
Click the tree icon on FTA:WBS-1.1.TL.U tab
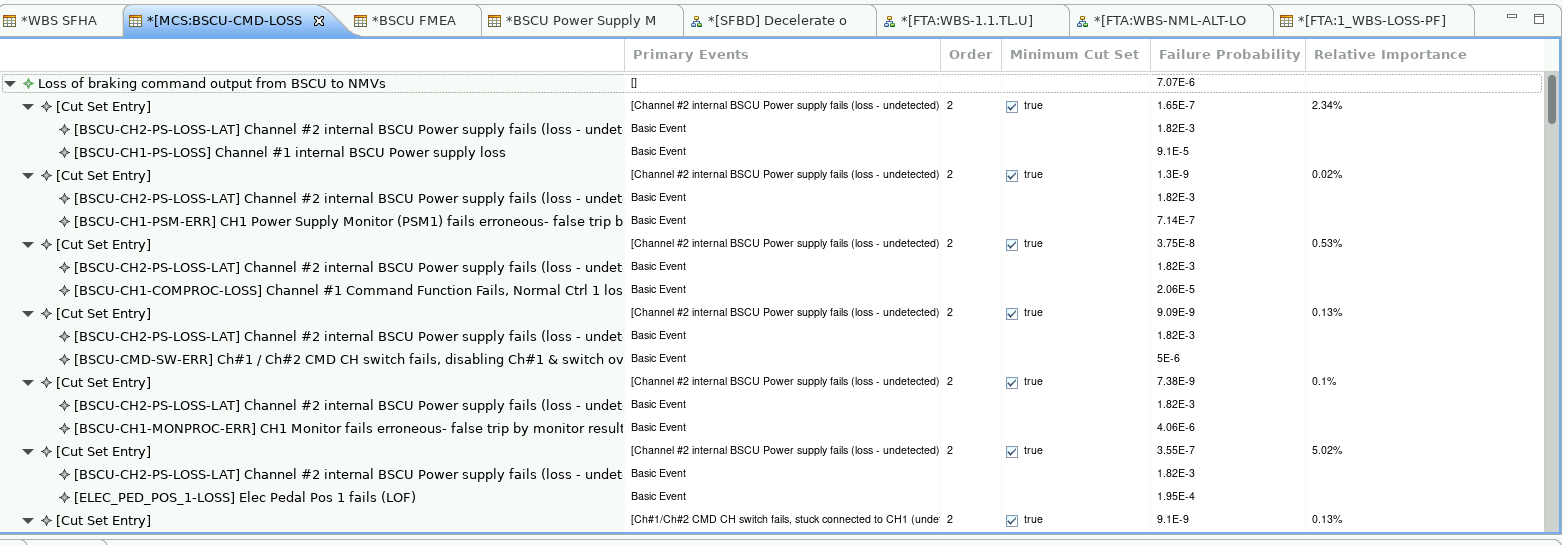coord(890,21)
